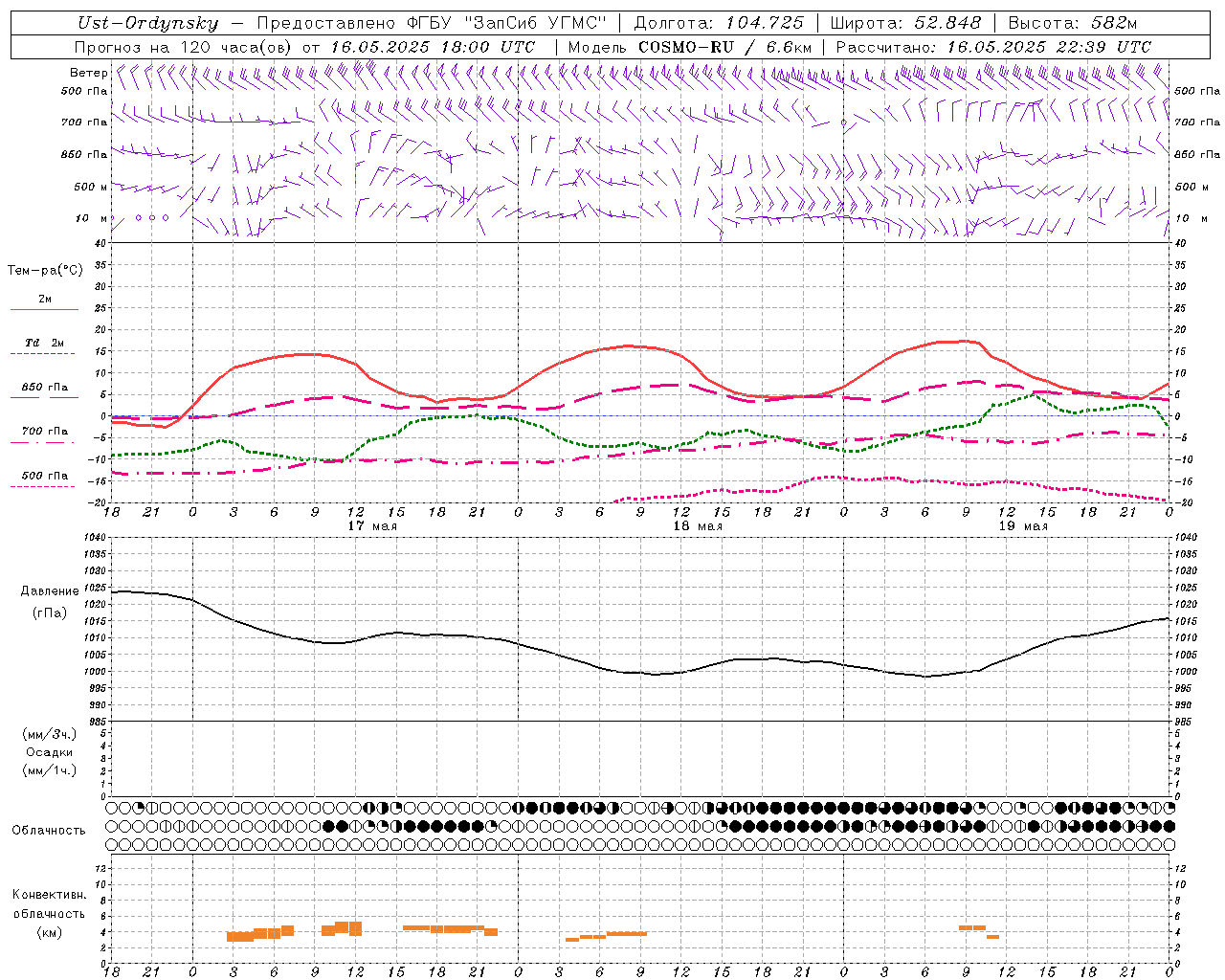Click the 17 мая date label
The width and height of the screenshot is (1225, 980).
coord(372,526)
